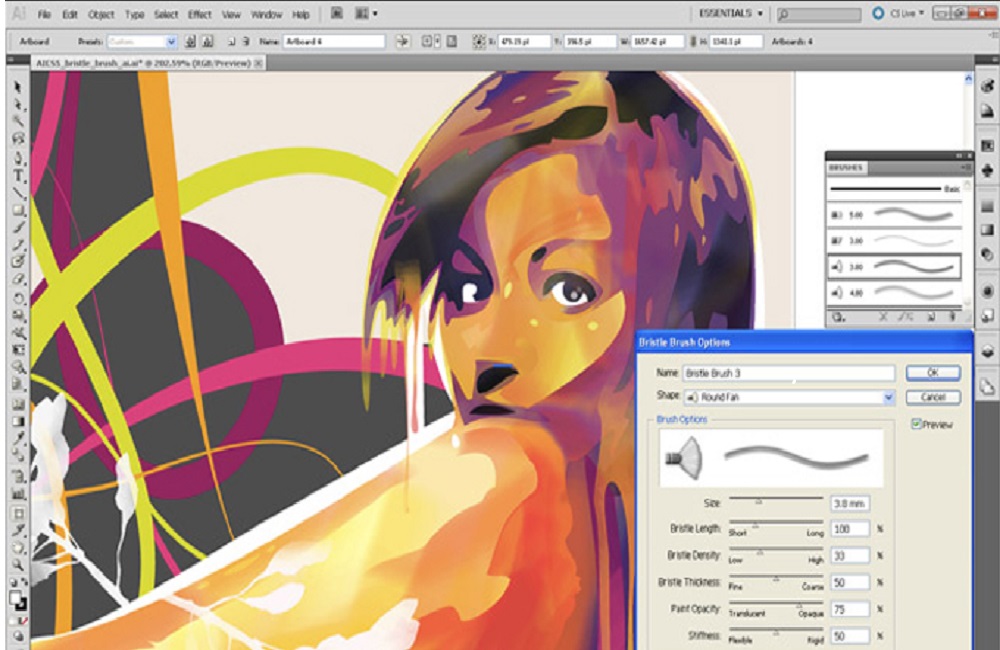Click Remove Brush Stroke icon in Brushes panel
The height and width of the screenshot is (650, 1000).
(x=884, y=316)
